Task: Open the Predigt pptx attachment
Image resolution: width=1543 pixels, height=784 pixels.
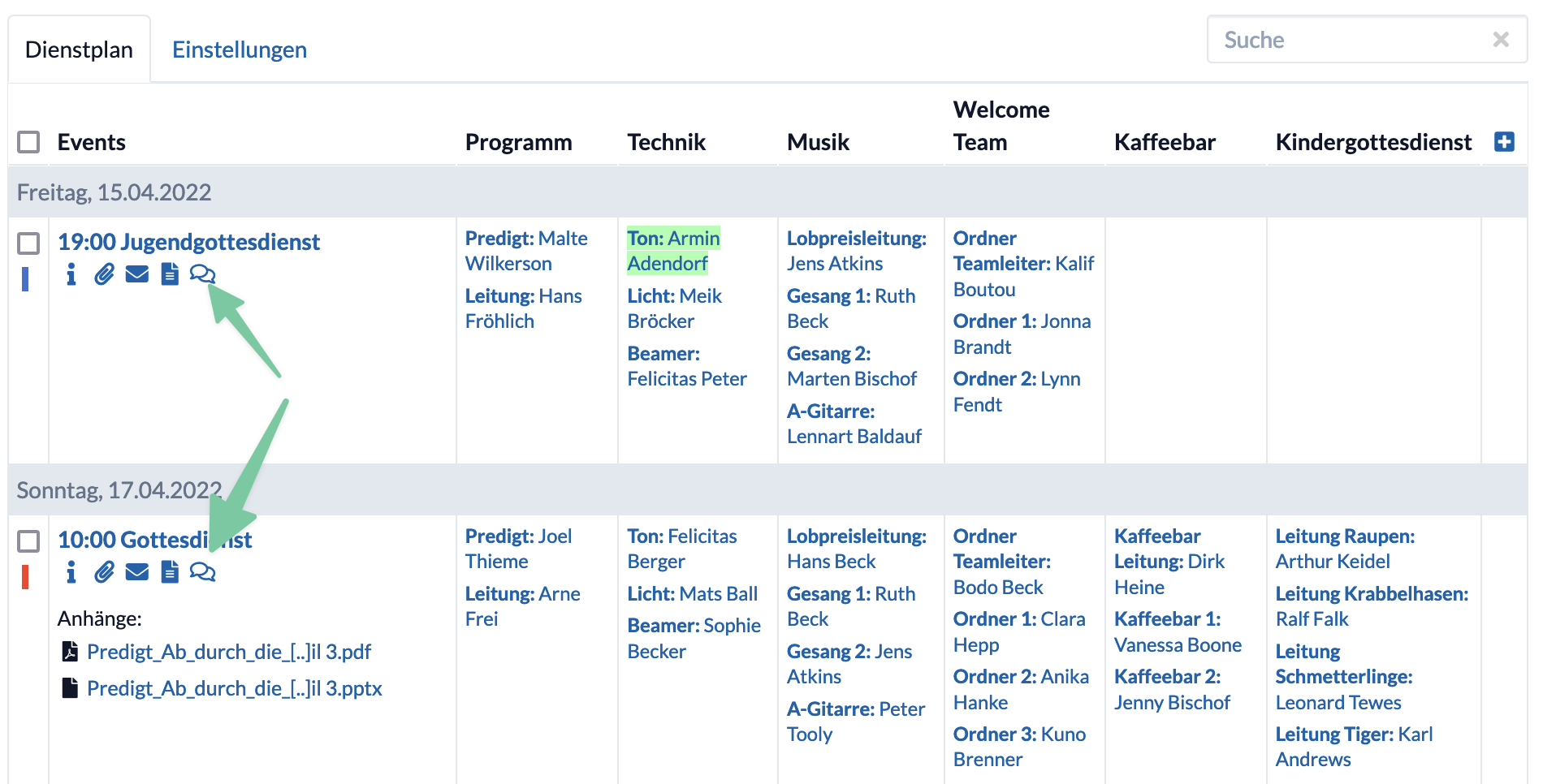Action: pos(235,688)
